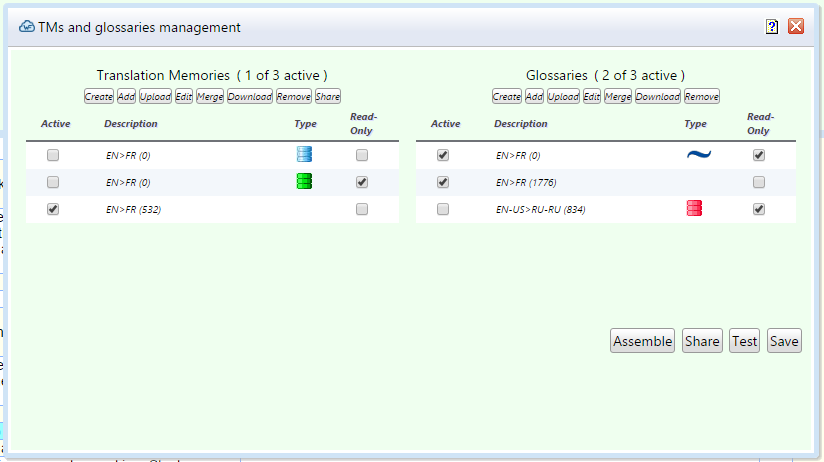Click the help question mark icon
The width and height of the screenshot is (824, 462).
[x=772, y=27]
